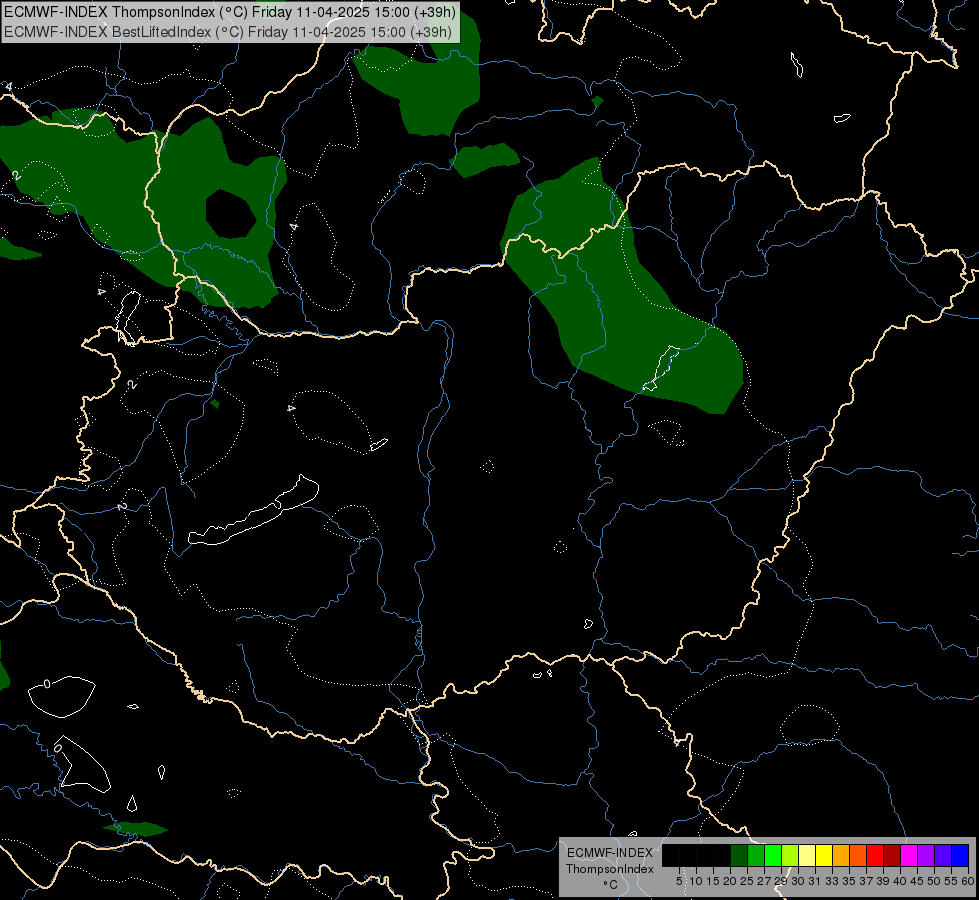Click the ECMWF-INDEX BestLiftedIndex title line
The width and height of the screenshot is (979, 900).
pos(228,32)
